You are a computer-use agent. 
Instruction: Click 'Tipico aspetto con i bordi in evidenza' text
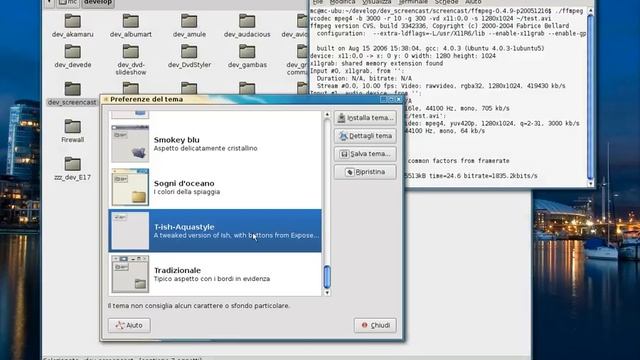tap(212, 279)
